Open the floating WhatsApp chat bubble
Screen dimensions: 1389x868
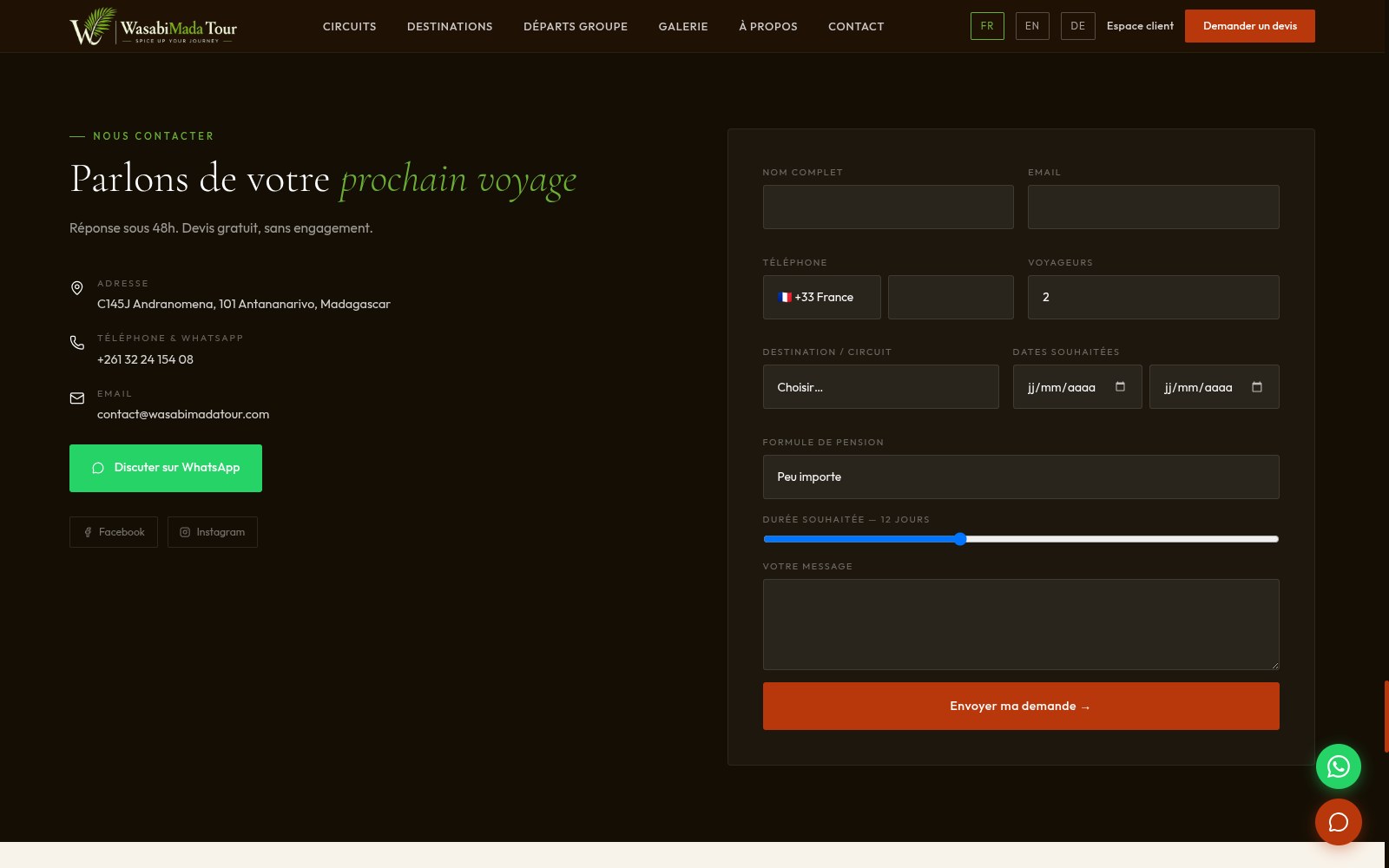(x=1338, y=766)
